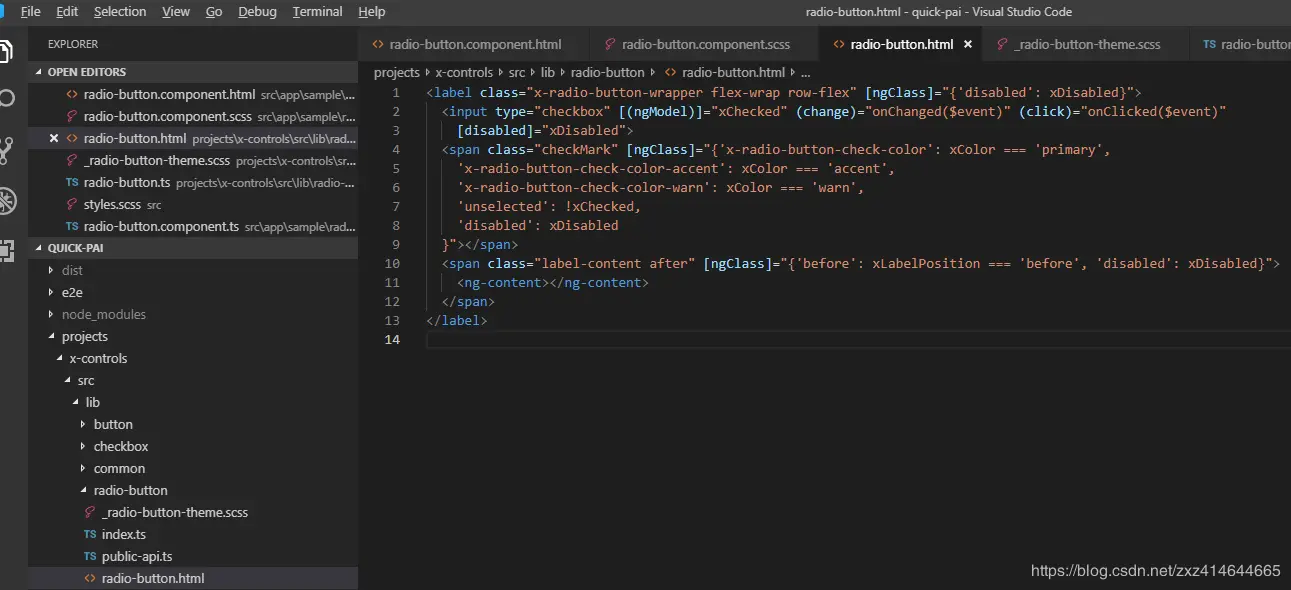Viewport: 1291px width, 590px height.
Task: Open the Debug menu
Action: pyautogui.click(x=258, y=12)
